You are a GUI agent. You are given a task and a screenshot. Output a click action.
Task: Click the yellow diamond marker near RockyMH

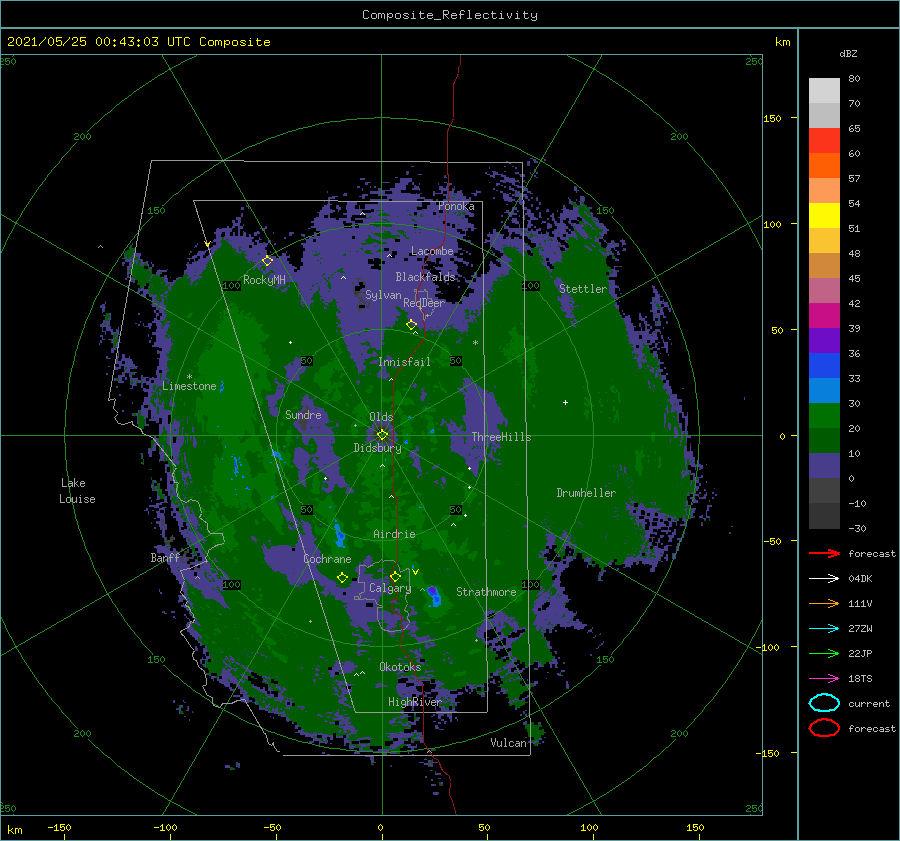267,261
